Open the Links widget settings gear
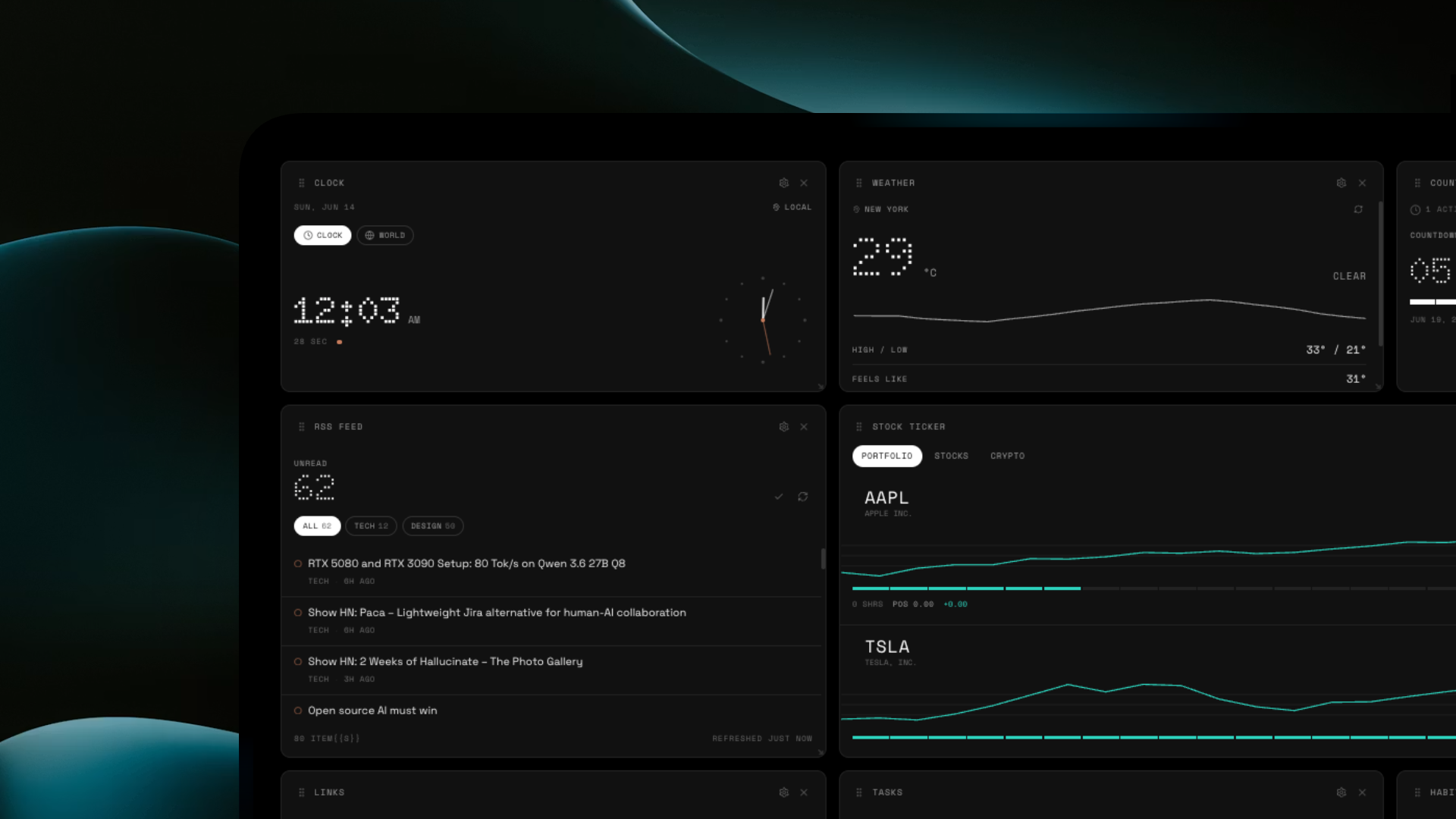Screen dimensions: 1456x819 click(x=783, y=792)
